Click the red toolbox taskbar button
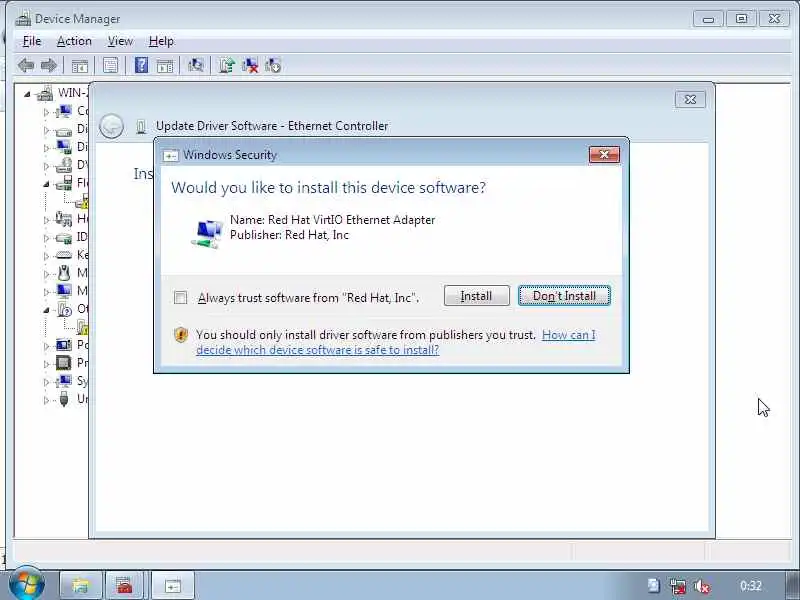The width and height of the screenshot is (800, 600). tap(124, 585)
